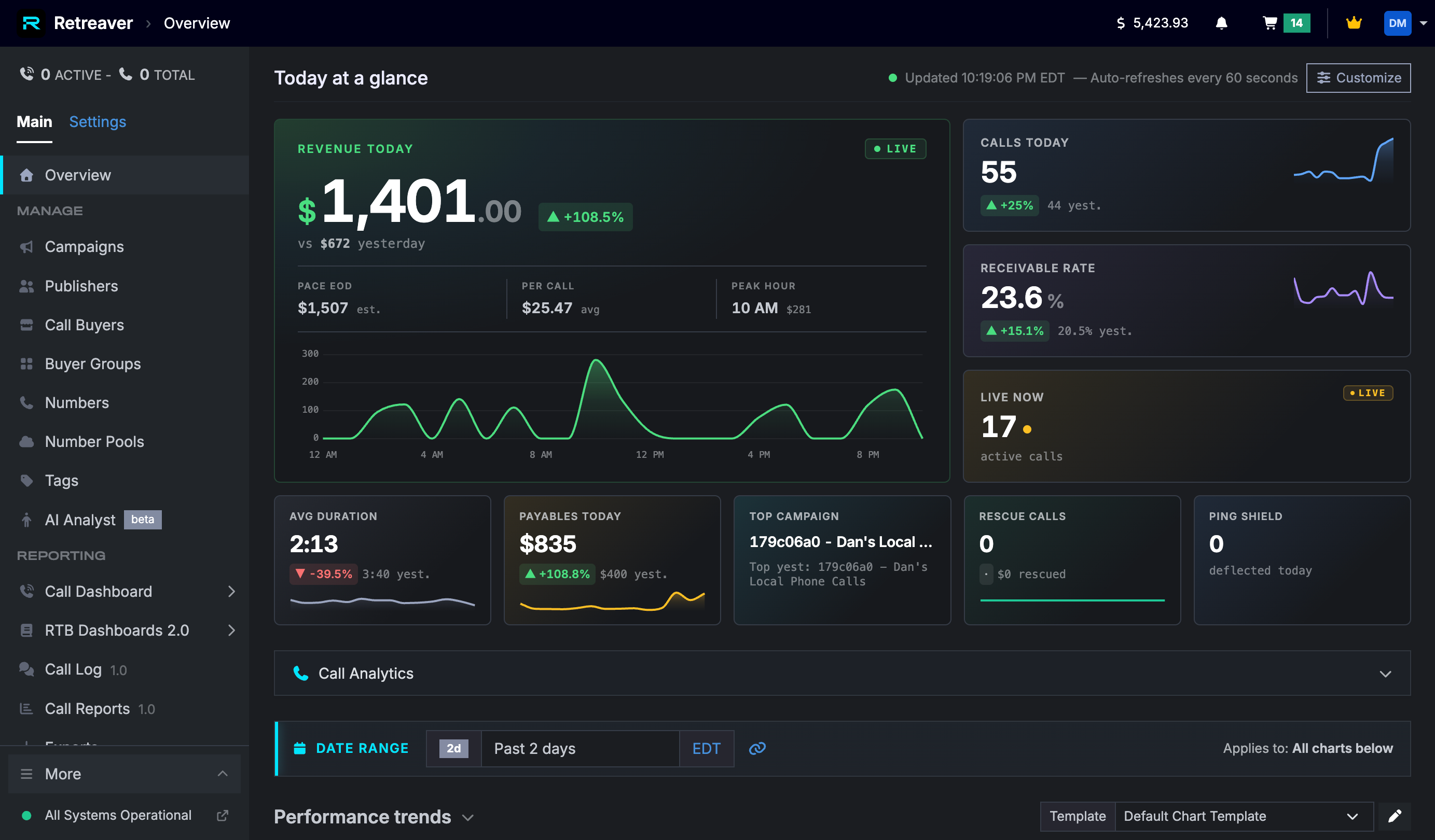Click the gold crown icon
Viewport: 1435px width, 840px height.
tap(1354, 23)
